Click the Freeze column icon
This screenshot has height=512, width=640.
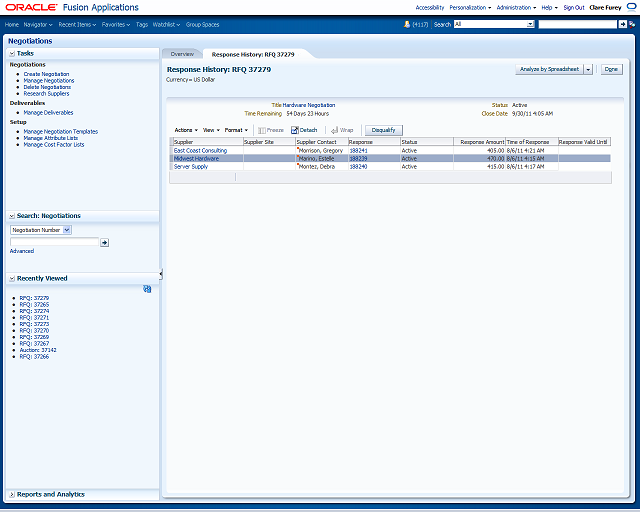click(262, 130)
